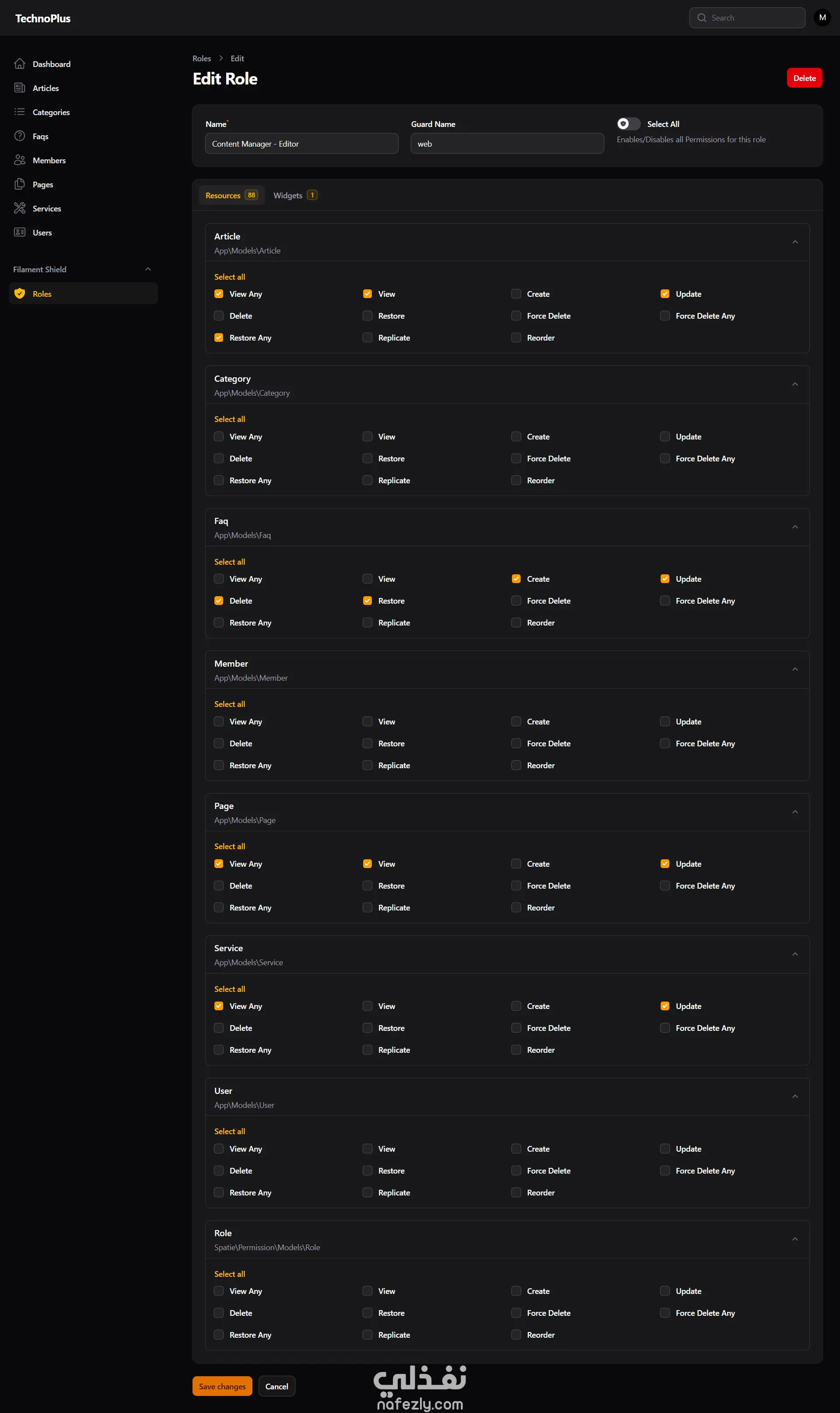Switch to the Widgets tab
The image size is (840, 1413).
pos(295,195)
